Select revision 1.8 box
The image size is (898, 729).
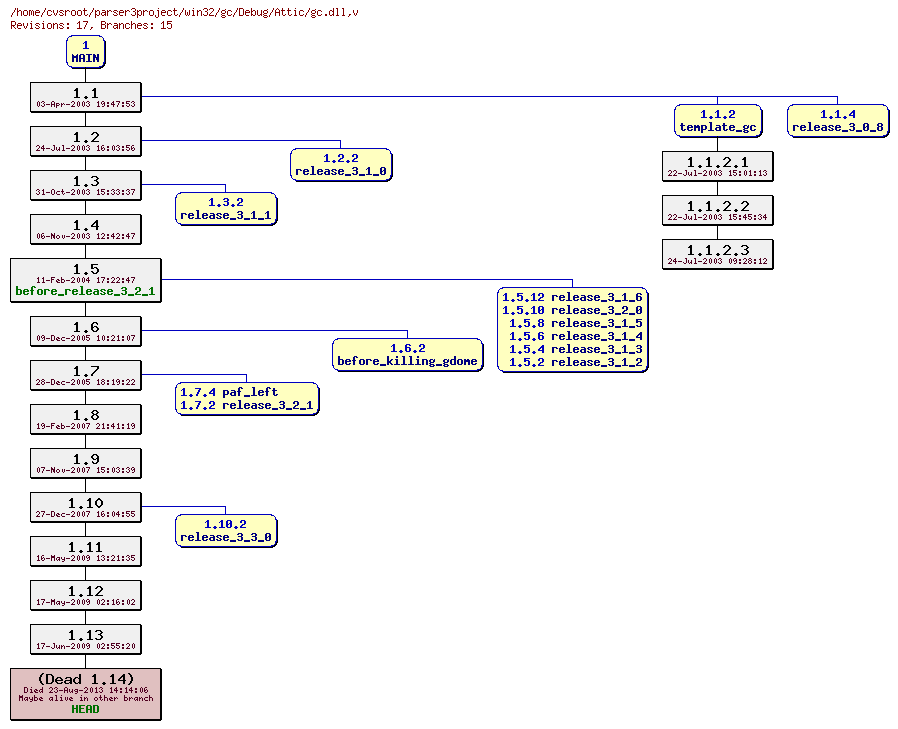point(85,420)
